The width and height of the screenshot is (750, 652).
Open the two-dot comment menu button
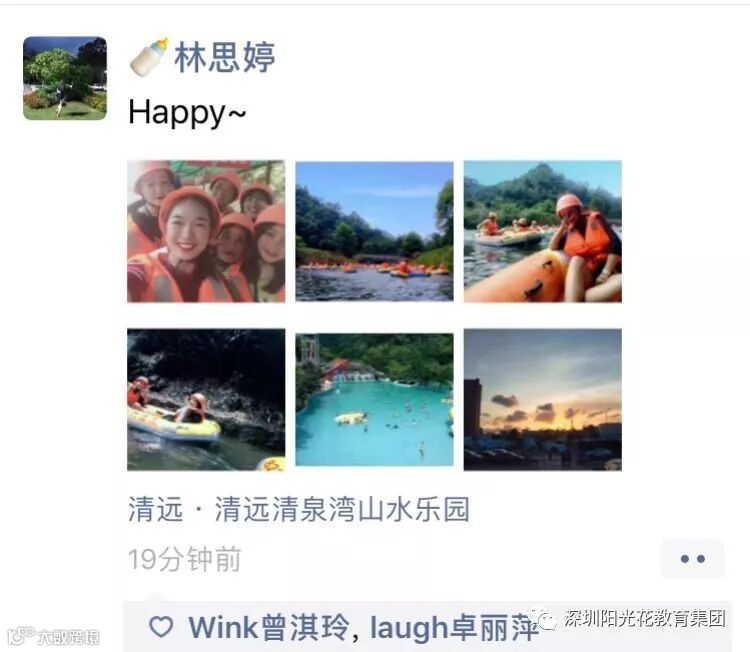693,559
